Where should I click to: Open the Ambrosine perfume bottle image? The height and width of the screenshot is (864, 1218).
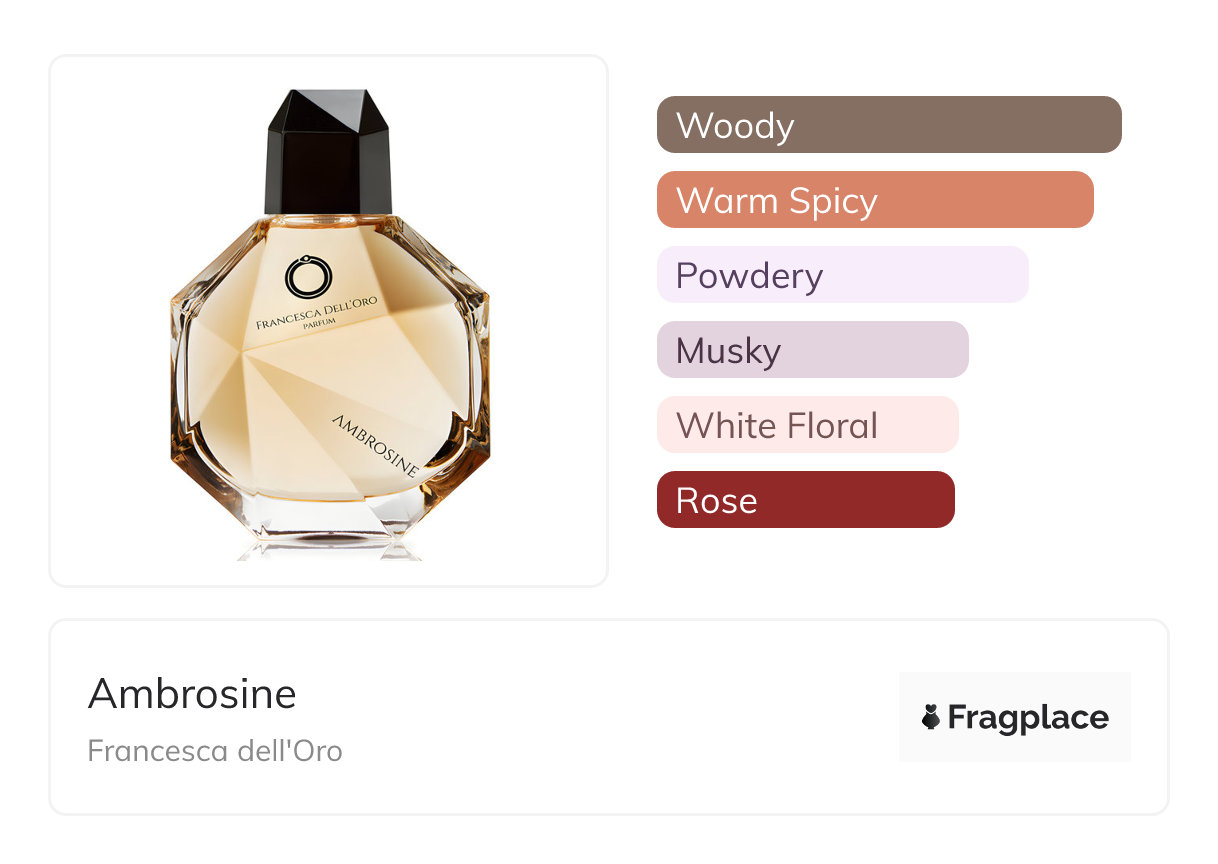[329, 324]
